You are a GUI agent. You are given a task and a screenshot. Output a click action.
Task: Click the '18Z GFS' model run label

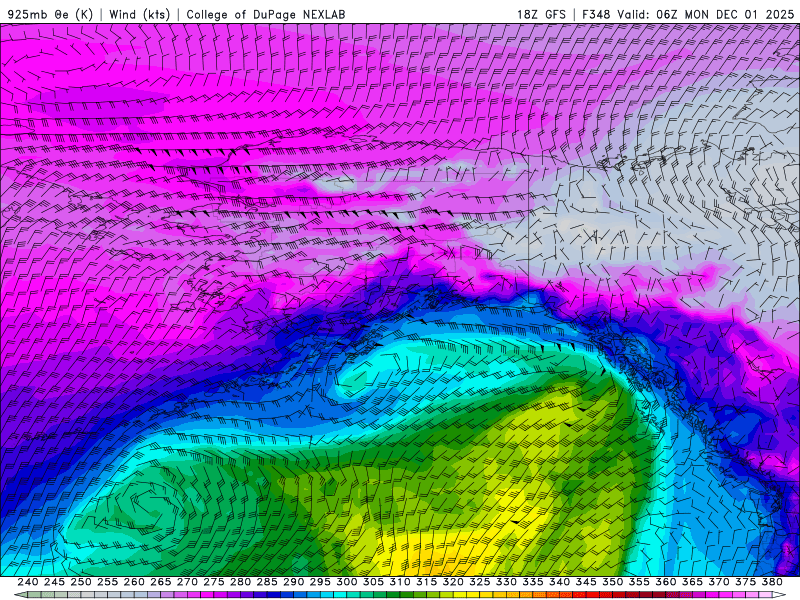tap(541, 14)
